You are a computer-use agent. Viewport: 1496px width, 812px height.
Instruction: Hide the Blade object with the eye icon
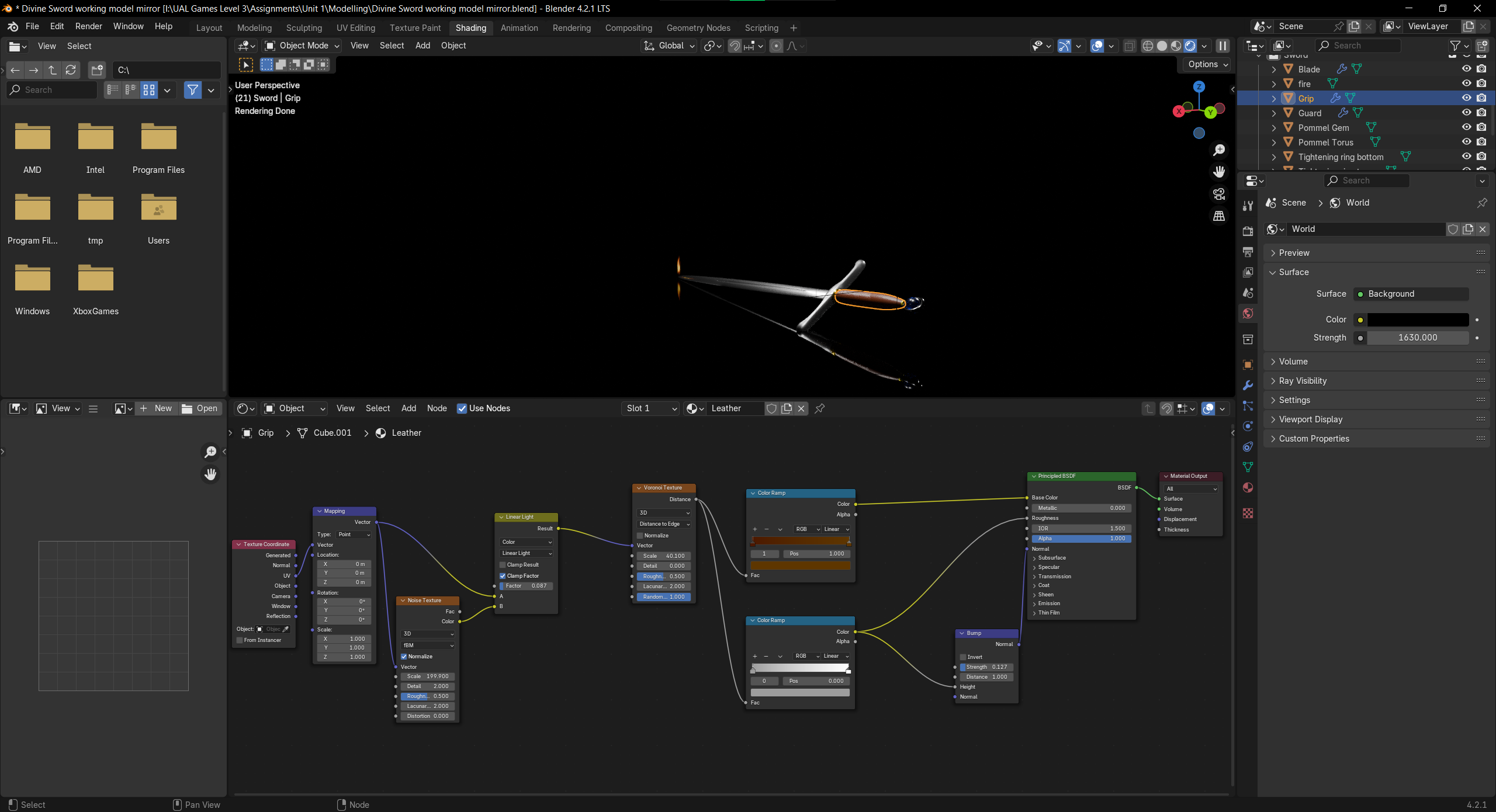tap(1466, 69)
